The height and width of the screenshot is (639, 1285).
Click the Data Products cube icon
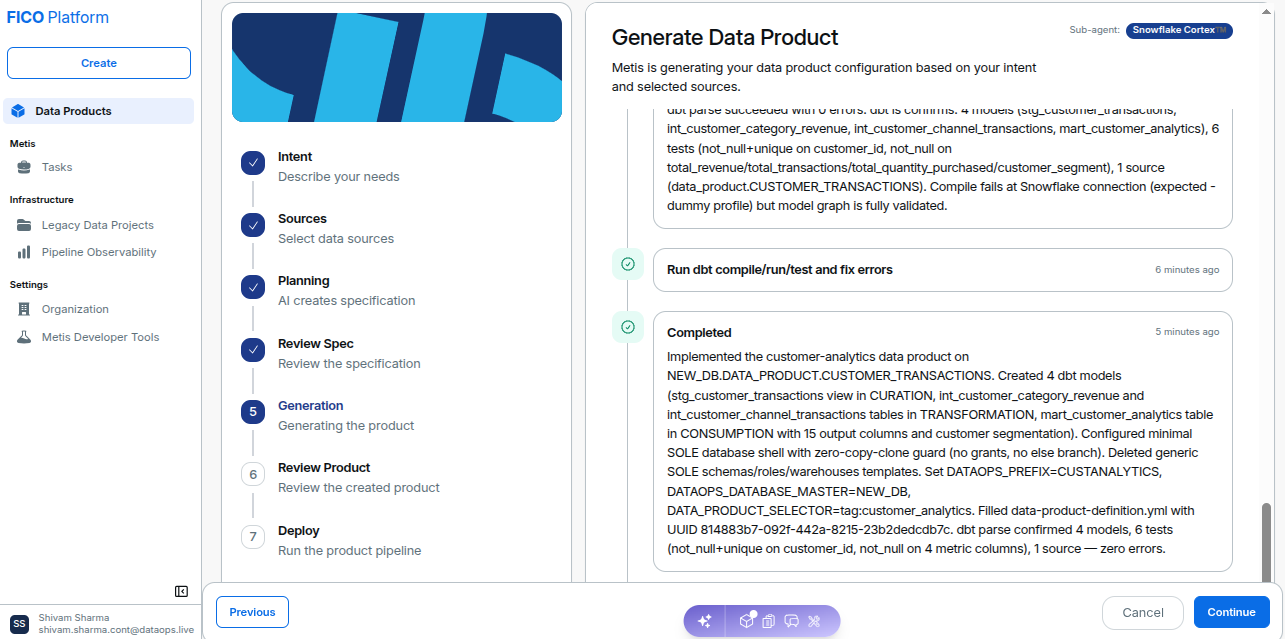click(18, 111)
